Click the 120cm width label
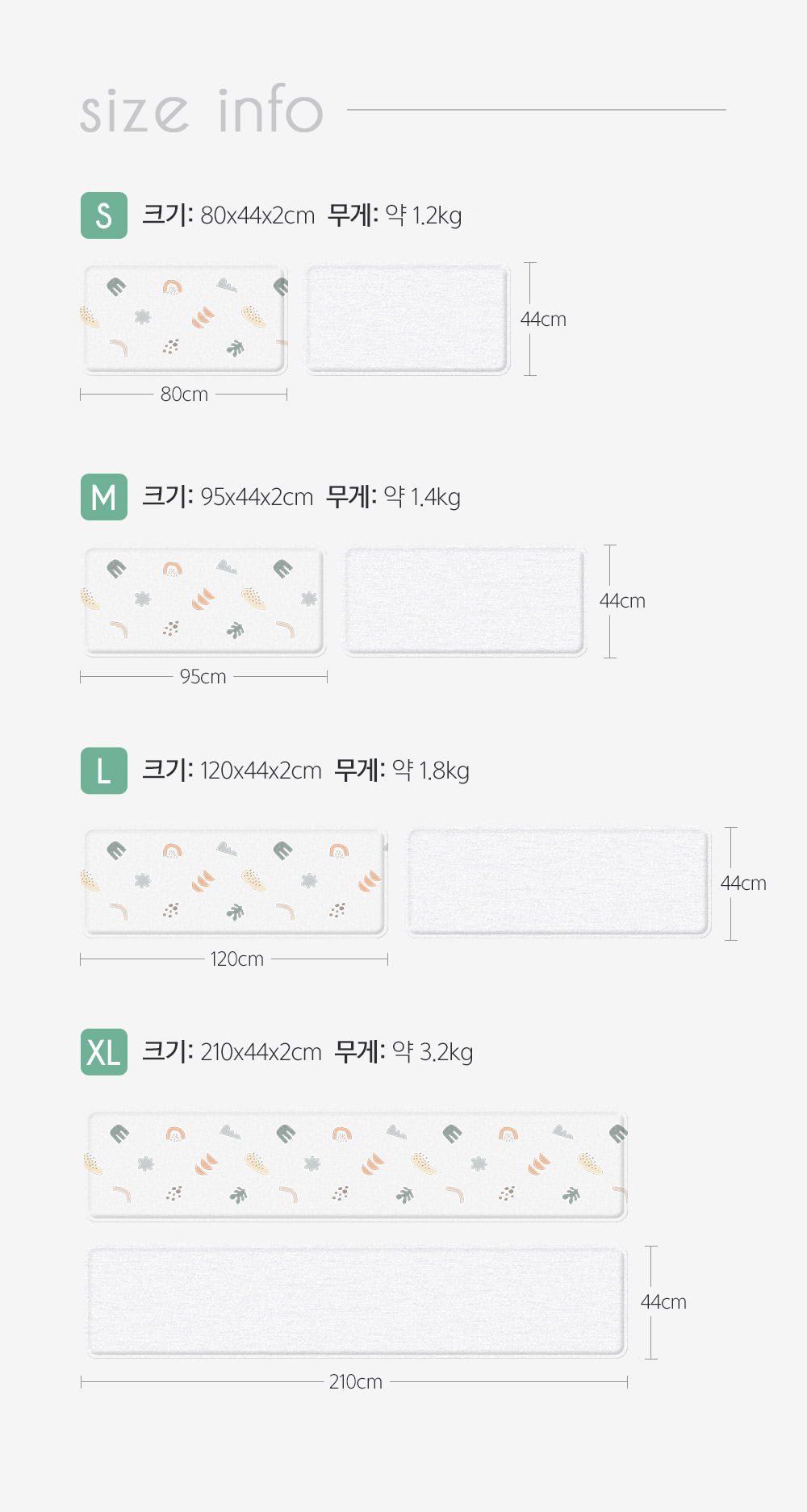Image resolution: width=807 pixels, height=1512 pixels. pyautogui.click(x=237, y=959)
